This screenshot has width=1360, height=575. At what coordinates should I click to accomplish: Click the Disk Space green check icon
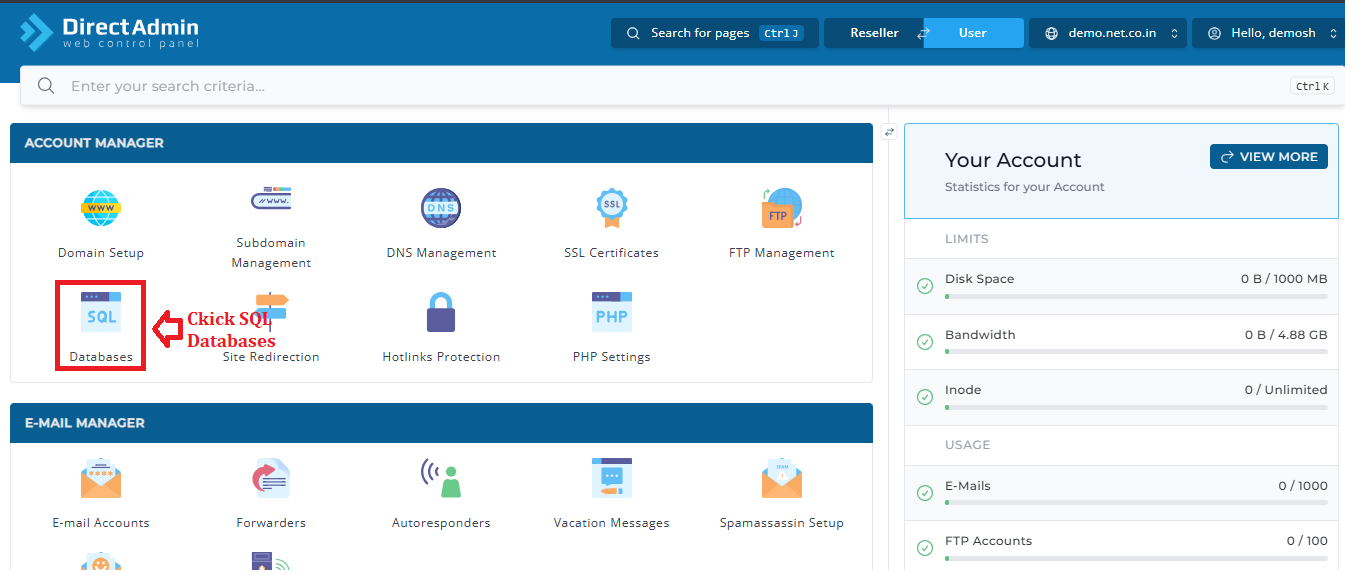click(x=925, y=286)
